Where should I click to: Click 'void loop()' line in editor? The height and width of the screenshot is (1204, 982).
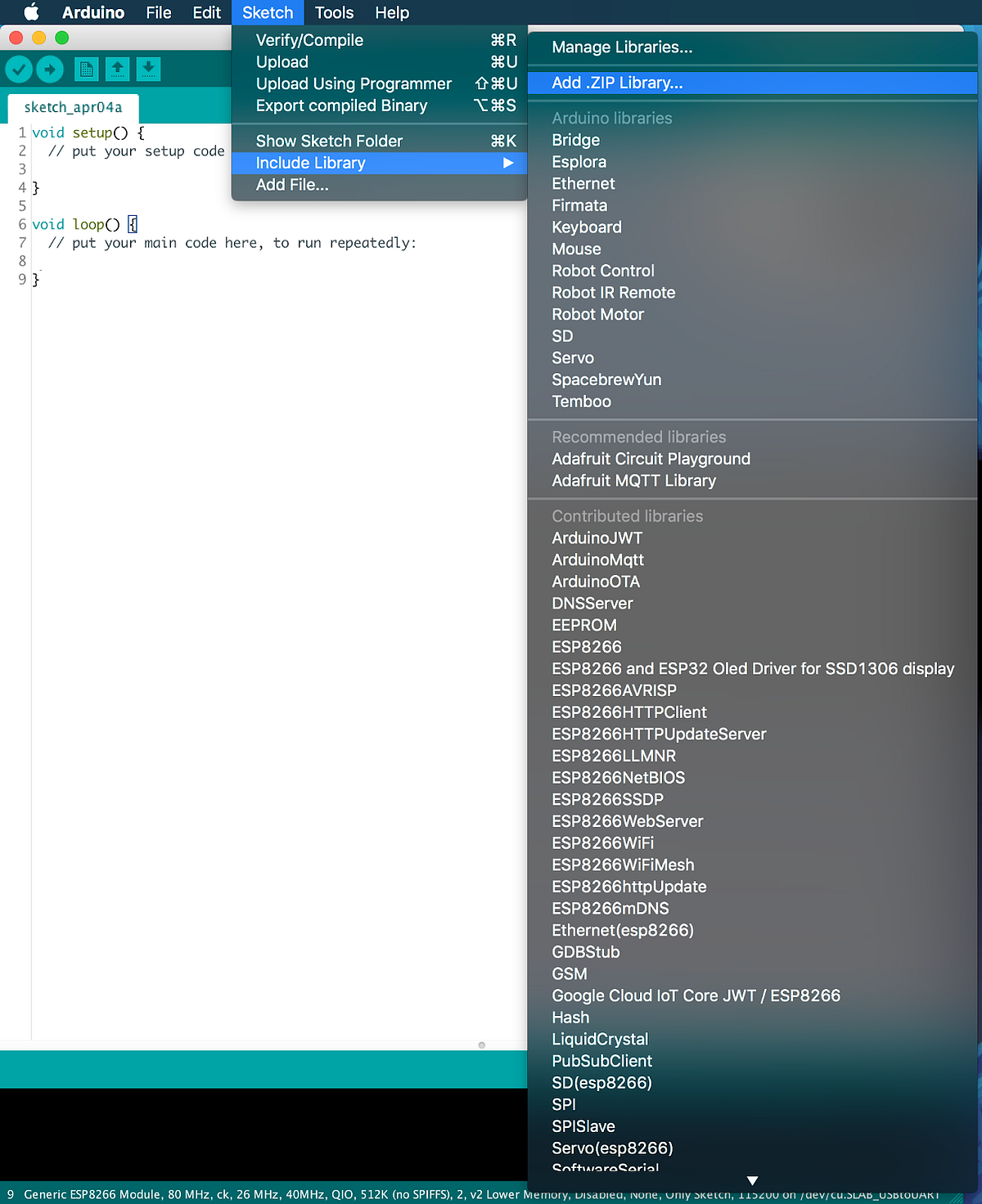pyautogui.click(x=84, y=224)
